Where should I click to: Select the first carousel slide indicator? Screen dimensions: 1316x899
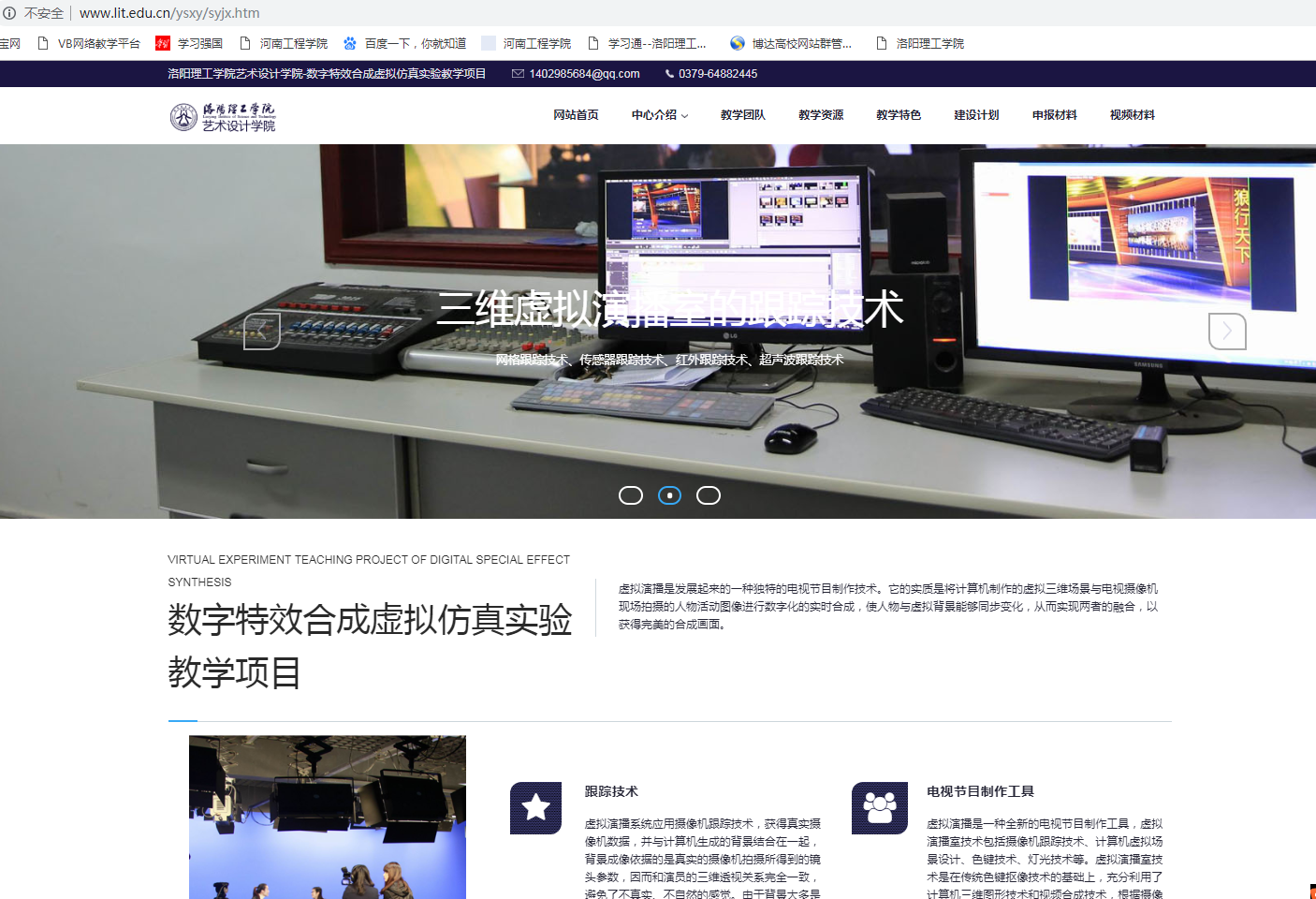[631, 495]
